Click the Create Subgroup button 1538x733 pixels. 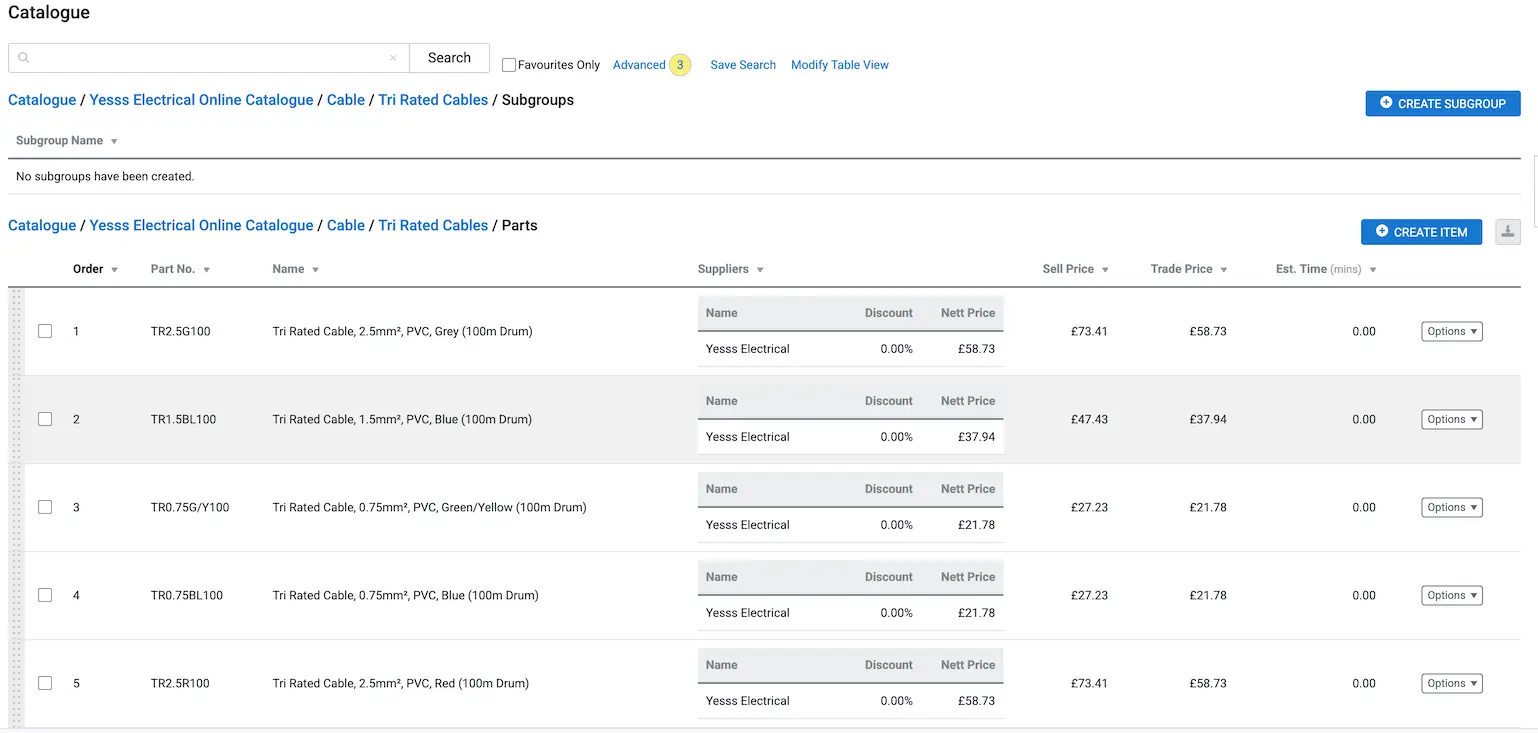point(1443,103)
